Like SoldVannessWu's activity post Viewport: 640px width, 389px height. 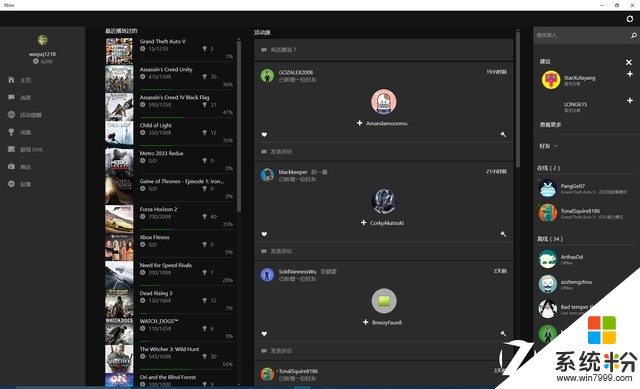coord(264,334)
